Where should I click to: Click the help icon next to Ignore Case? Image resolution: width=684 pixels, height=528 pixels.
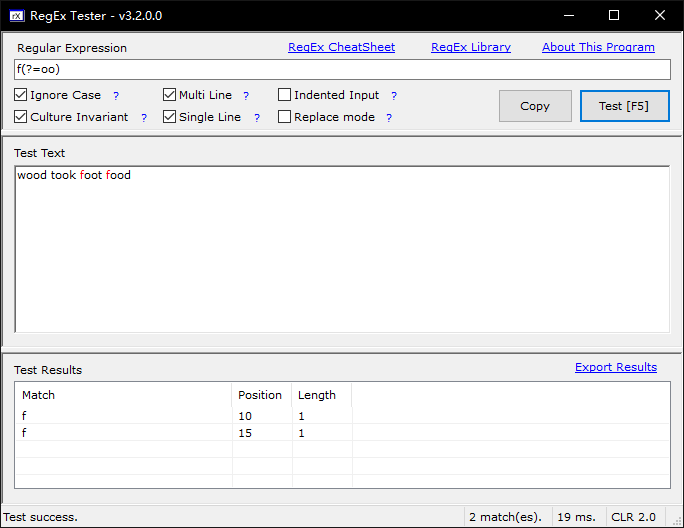116,96
